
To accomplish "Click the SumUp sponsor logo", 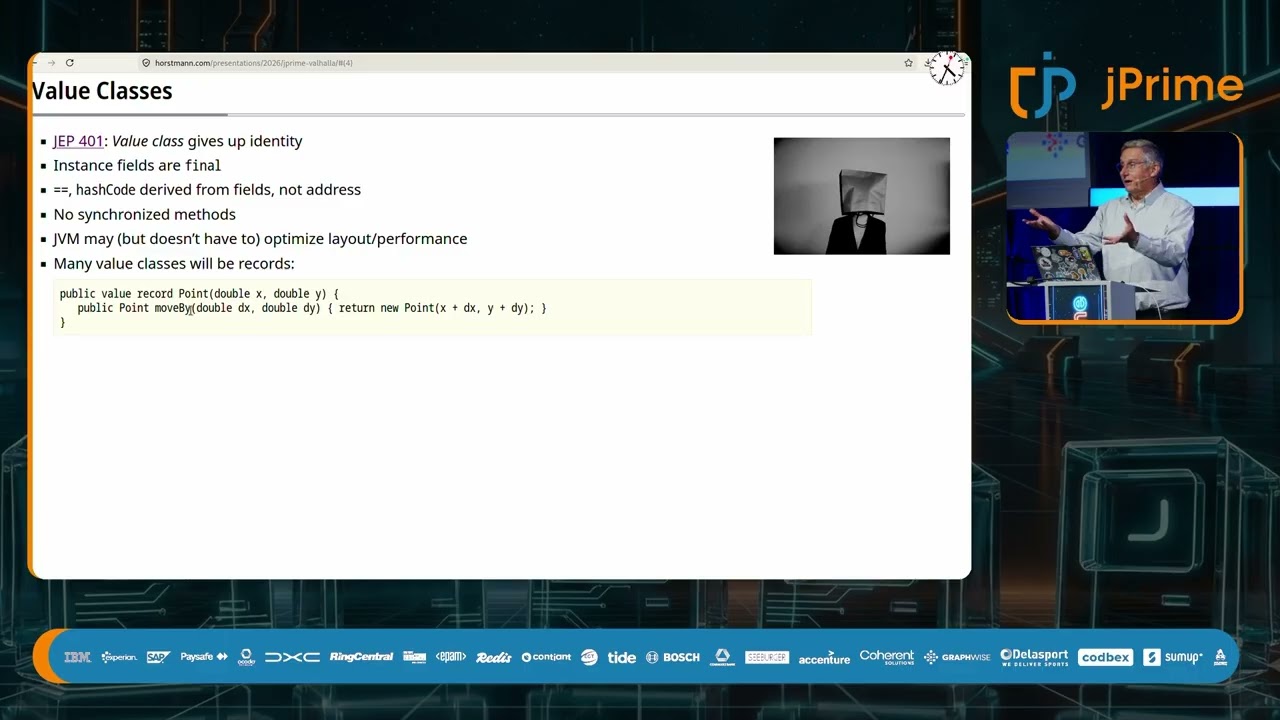I will (1173, 657).
